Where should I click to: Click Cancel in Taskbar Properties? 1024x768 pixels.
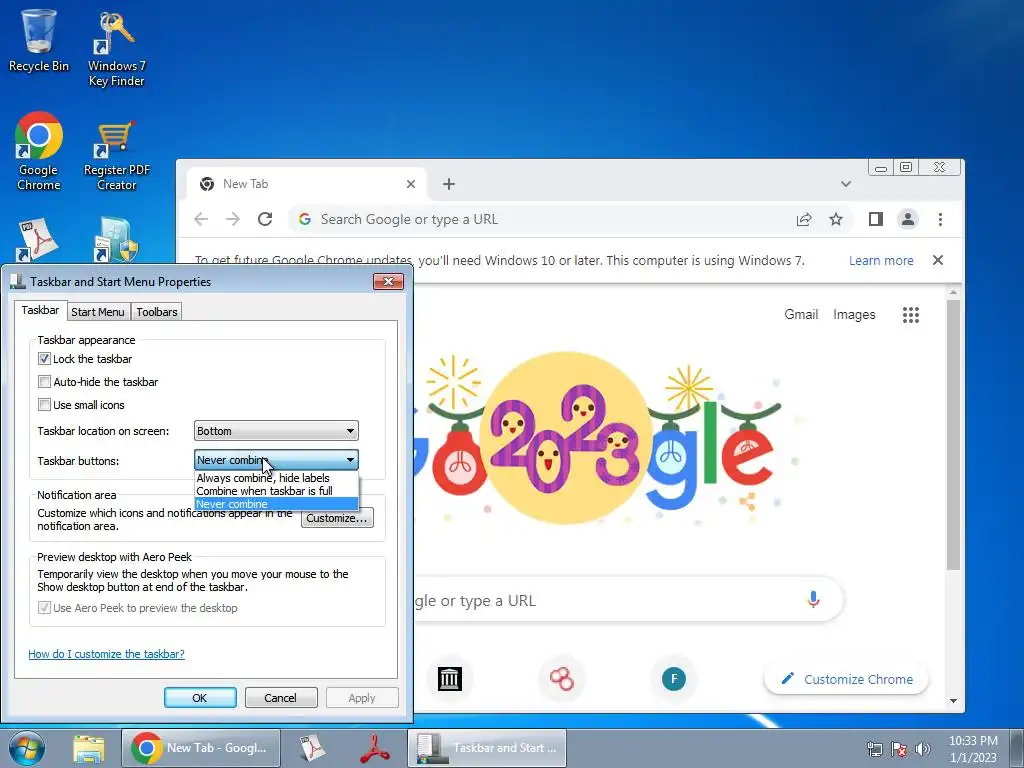[281, 697]
